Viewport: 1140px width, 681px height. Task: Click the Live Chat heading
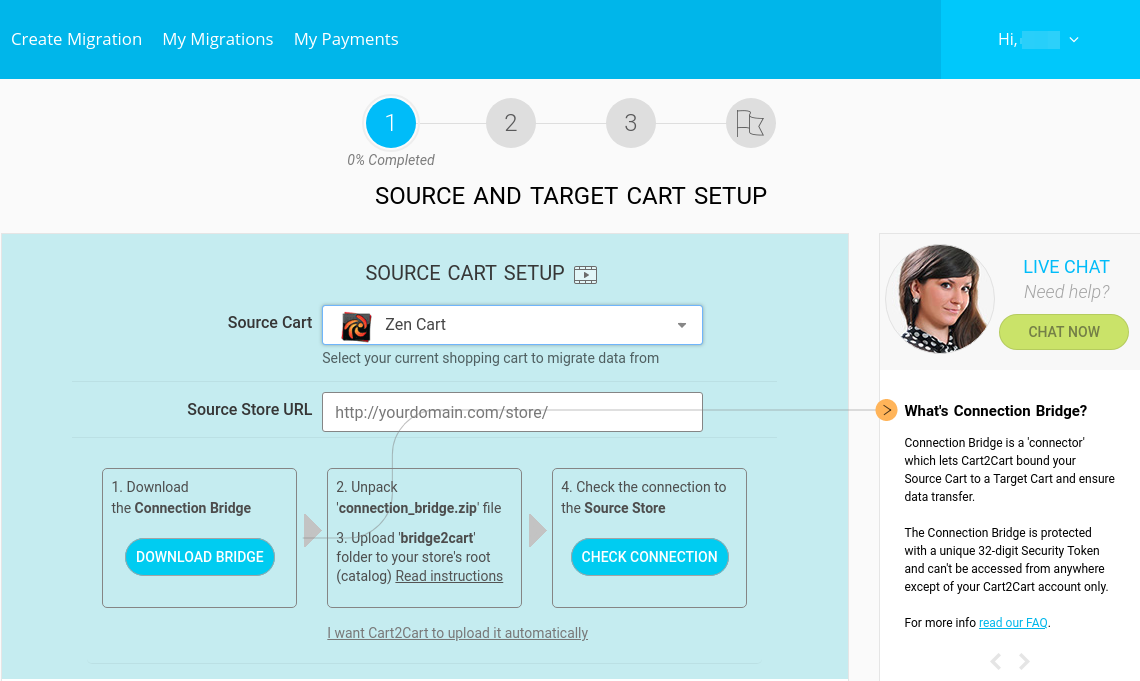pos(1066,267)
